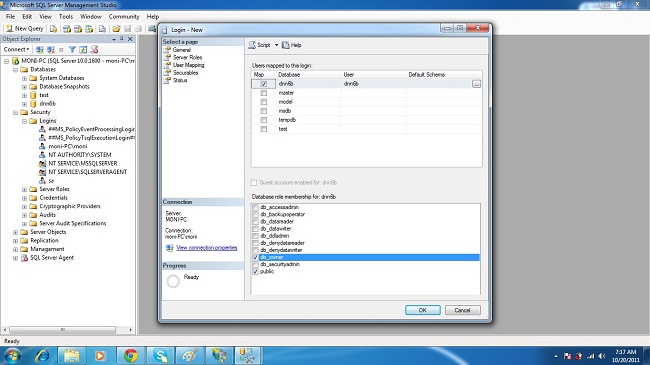Open Object Explorer window position dropdown
The width and height of the screenshot is (650, 365).
point(114,39)
